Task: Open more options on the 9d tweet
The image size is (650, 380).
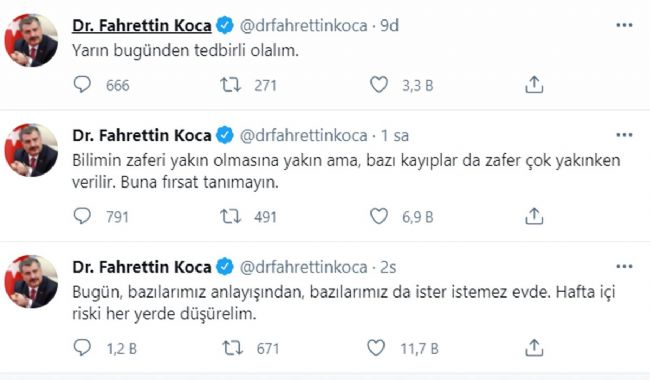Action: 624,25
